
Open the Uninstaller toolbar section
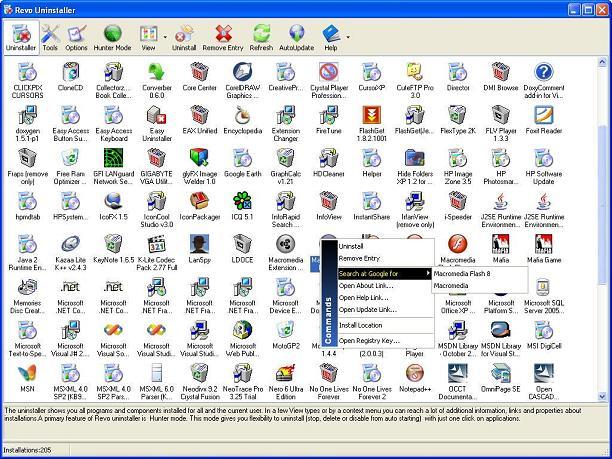click(21, 37)
